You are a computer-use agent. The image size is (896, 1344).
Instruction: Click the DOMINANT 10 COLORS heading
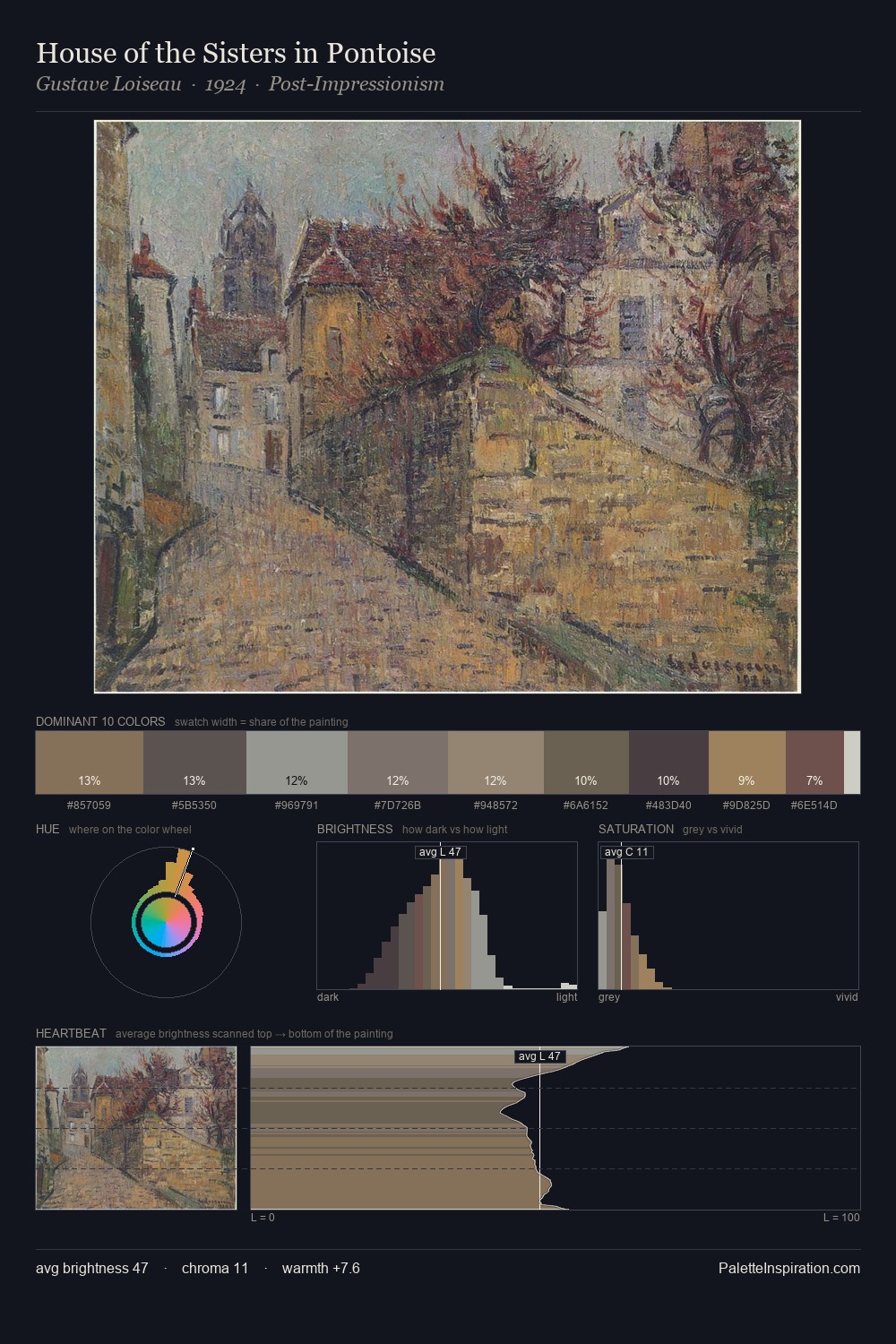(100, 721)
